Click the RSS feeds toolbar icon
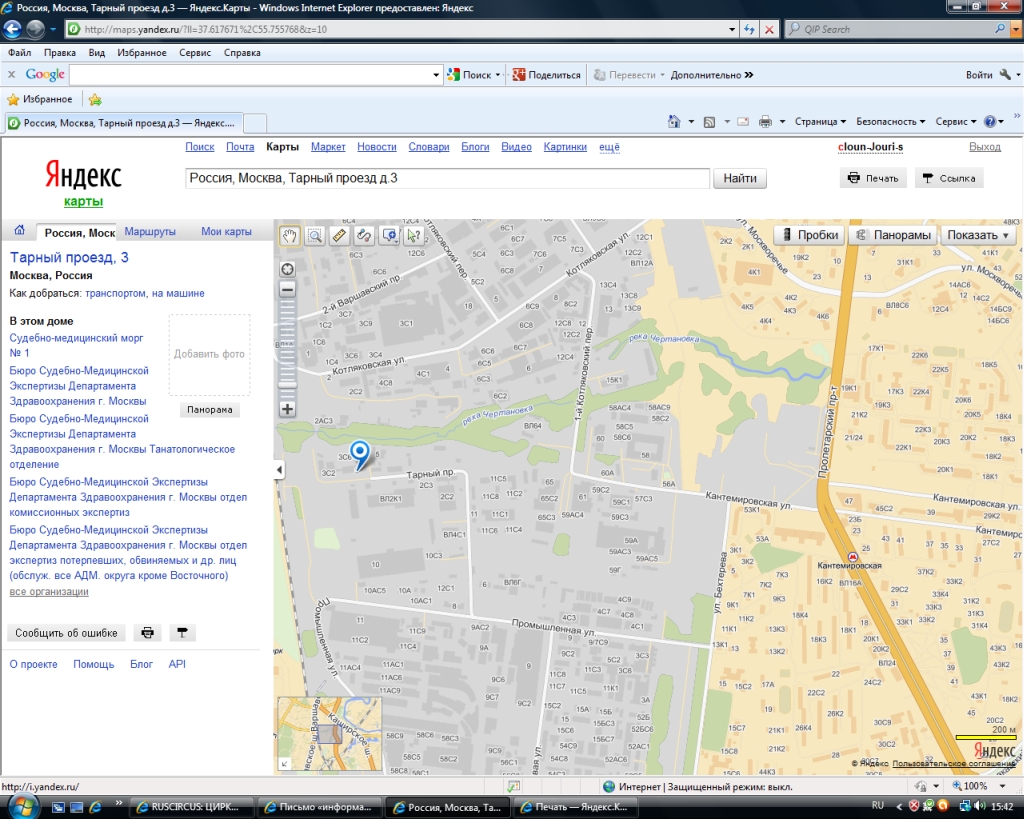 [x=709, y=121]
